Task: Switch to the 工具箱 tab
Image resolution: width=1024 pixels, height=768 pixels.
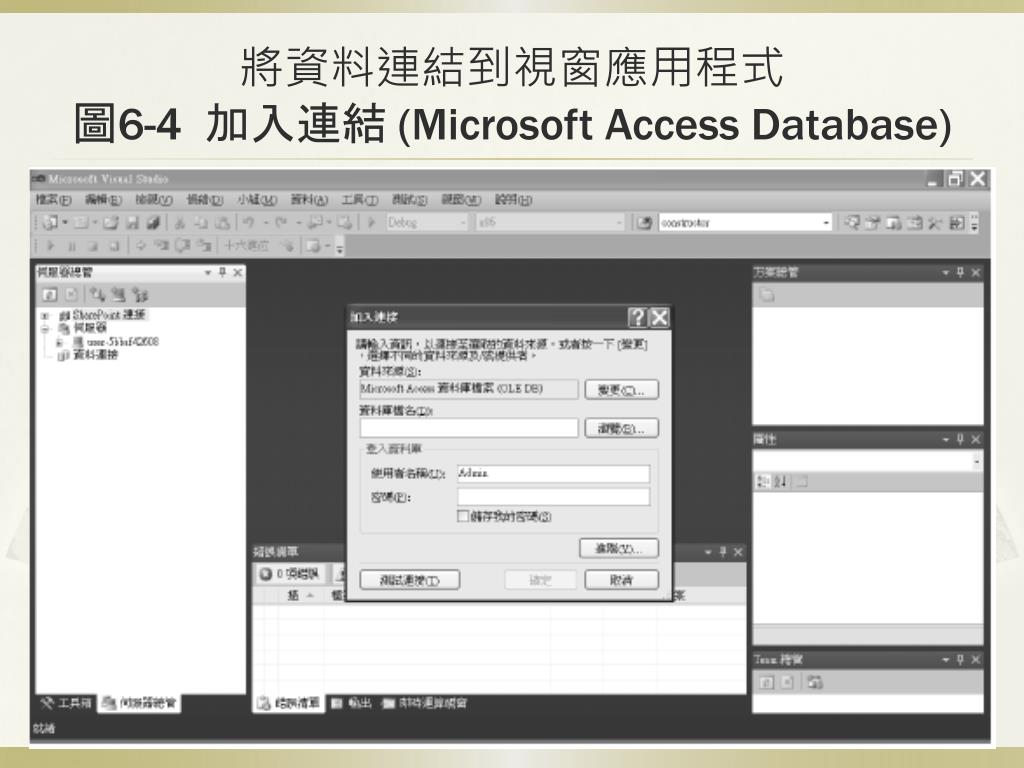Action: click(x=66, y=703)
